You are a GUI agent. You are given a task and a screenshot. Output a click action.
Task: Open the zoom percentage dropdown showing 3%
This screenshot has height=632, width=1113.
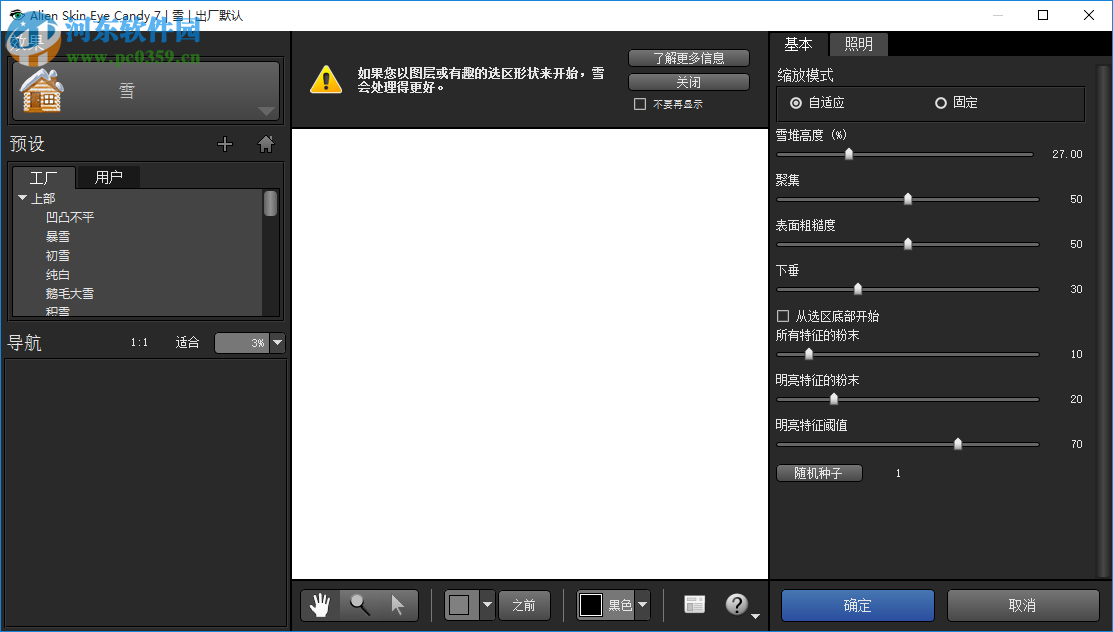coord(277,343)
